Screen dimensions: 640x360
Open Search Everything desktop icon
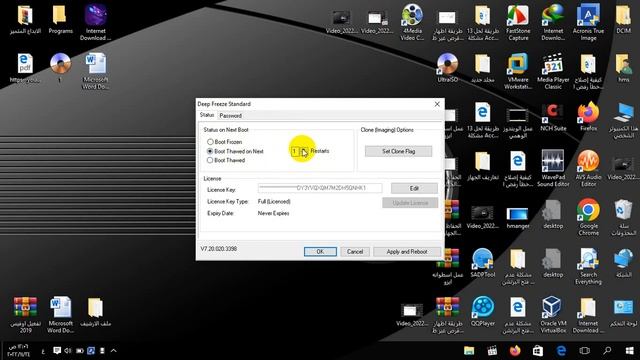(x=588, y=266)
